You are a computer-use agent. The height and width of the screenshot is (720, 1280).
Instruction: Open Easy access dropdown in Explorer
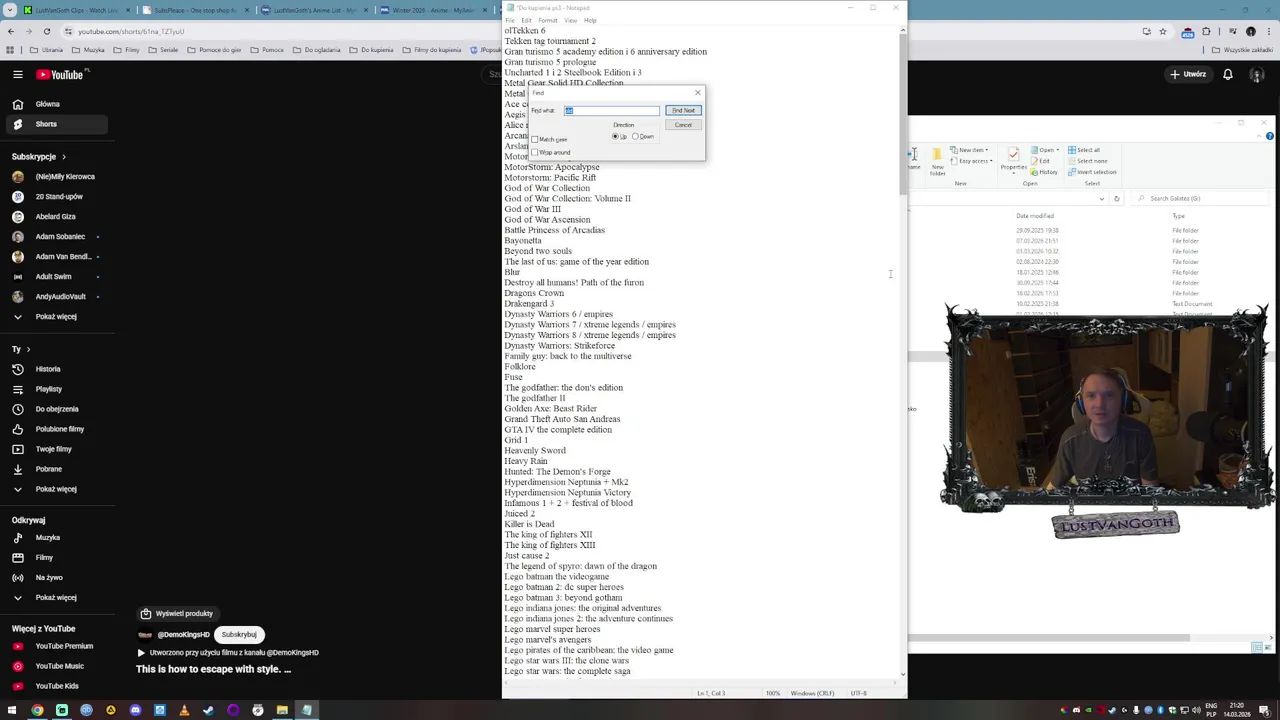(x=973, y=161)
